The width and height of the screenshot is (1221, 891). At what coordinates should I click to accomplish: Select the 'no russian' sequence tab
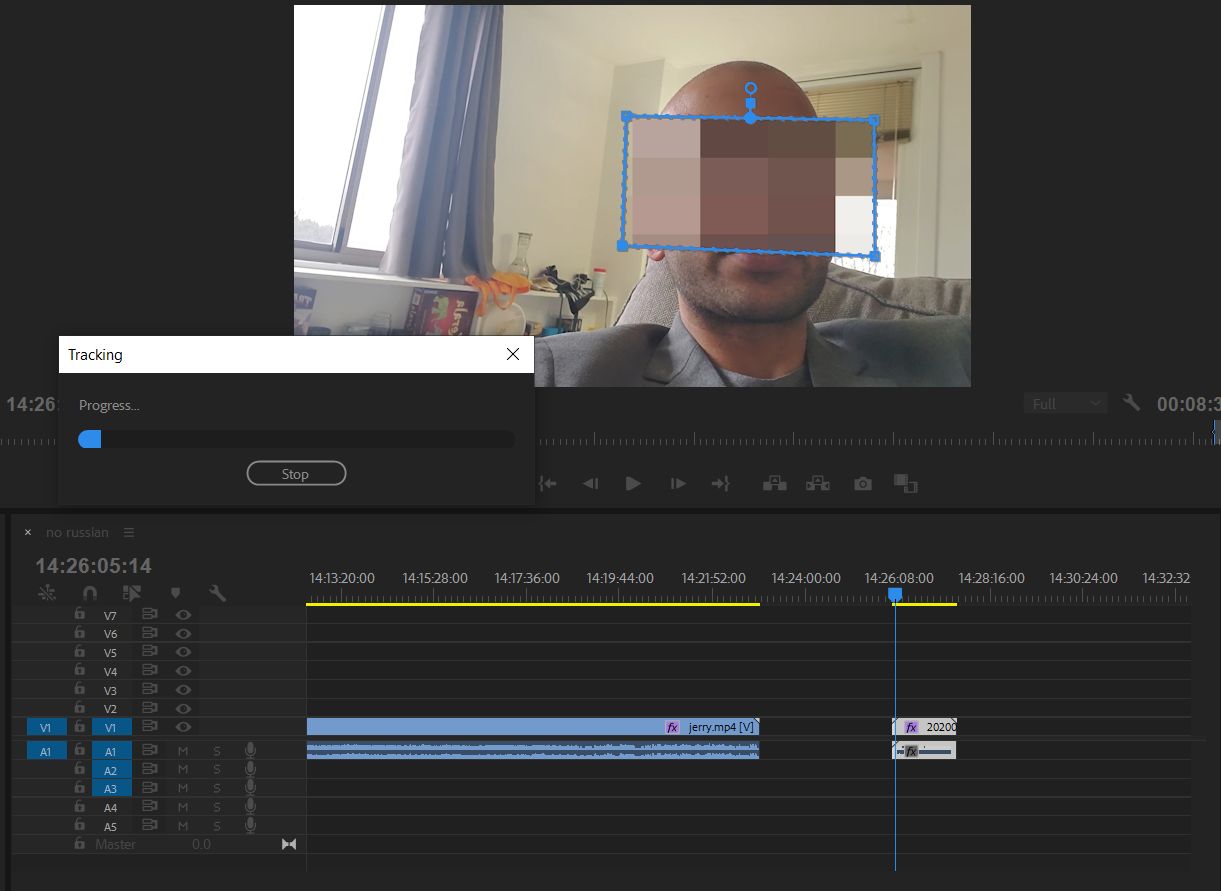77,533
